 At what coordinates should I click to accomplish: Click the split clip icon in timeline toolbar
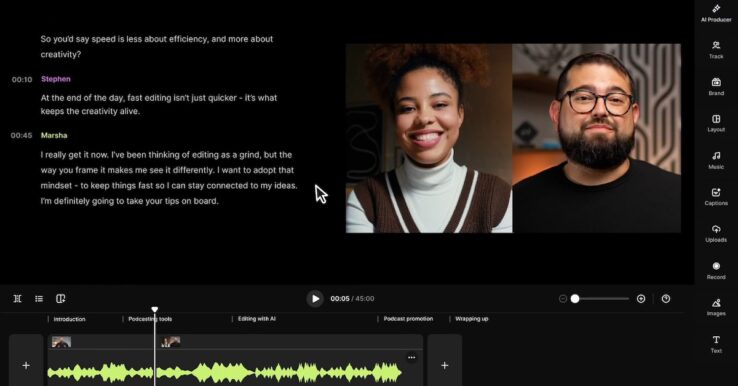[x=17, y=298]
